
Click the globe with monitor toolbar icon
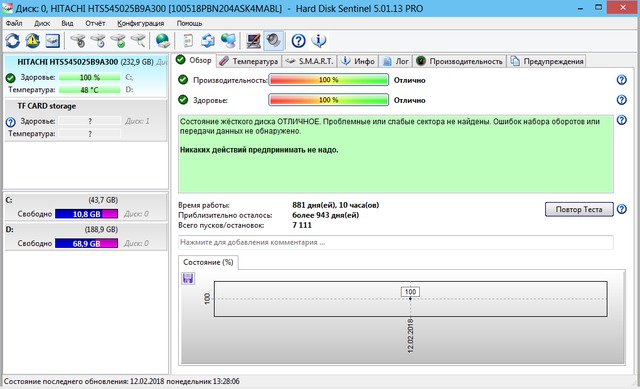(x=228, y=41)
